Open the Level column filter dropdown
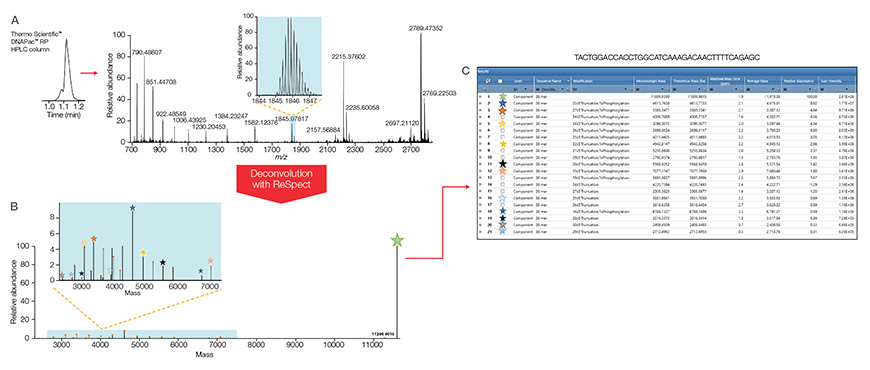 (x=525, y=89)
